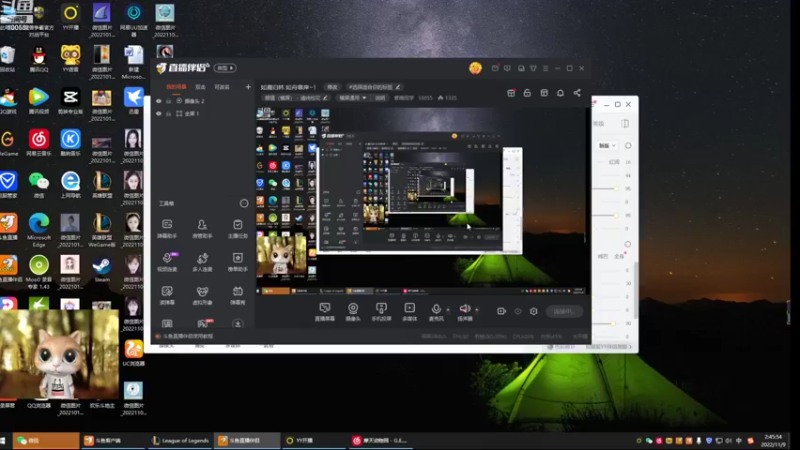Open the hamburger menu in title bar

click(545, 68)
